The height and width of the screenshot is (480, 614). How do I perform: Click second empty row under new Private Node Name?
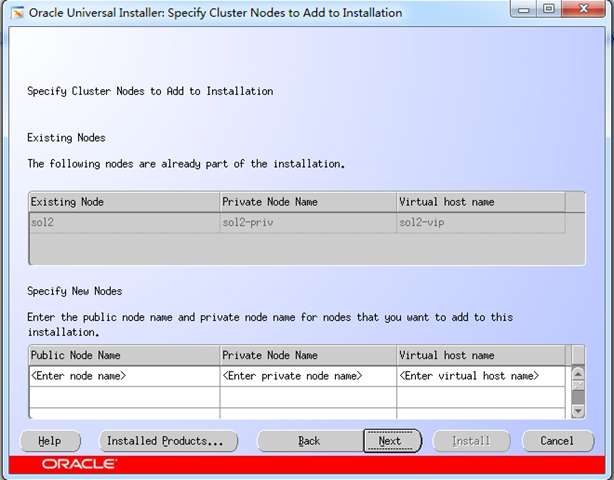pos(308,397)
